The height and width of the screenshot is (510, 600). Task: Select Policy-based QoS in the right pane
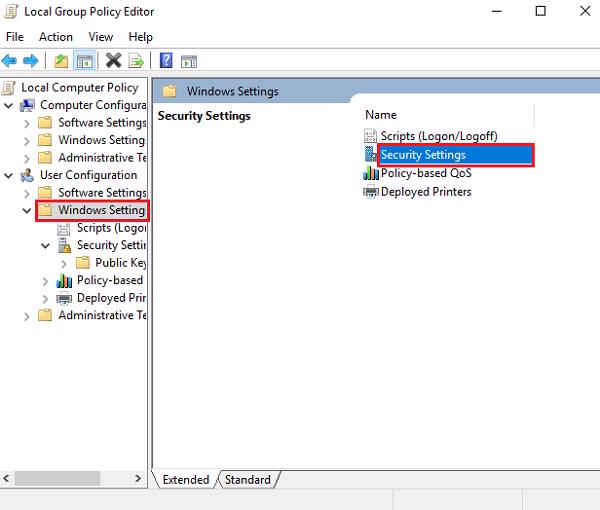point(425,173)
